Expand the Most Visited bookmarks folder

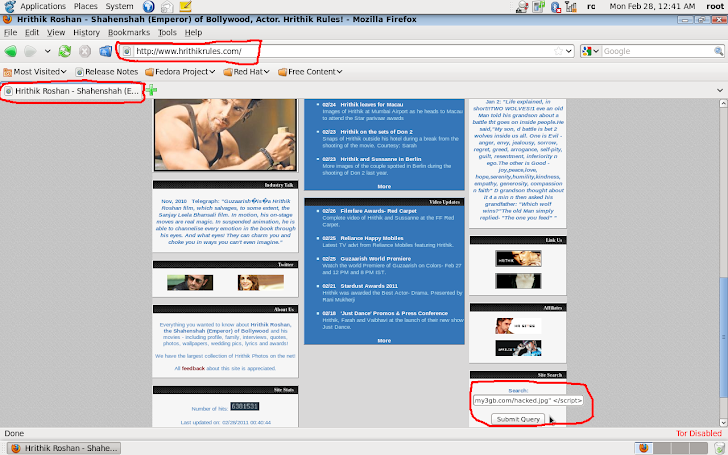pos(35,72)
